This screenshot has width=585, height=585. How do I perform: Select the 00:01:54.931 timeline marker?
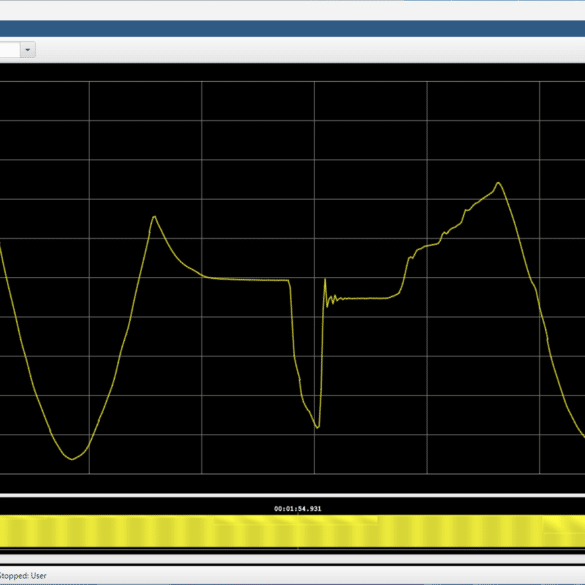[297, 509]
